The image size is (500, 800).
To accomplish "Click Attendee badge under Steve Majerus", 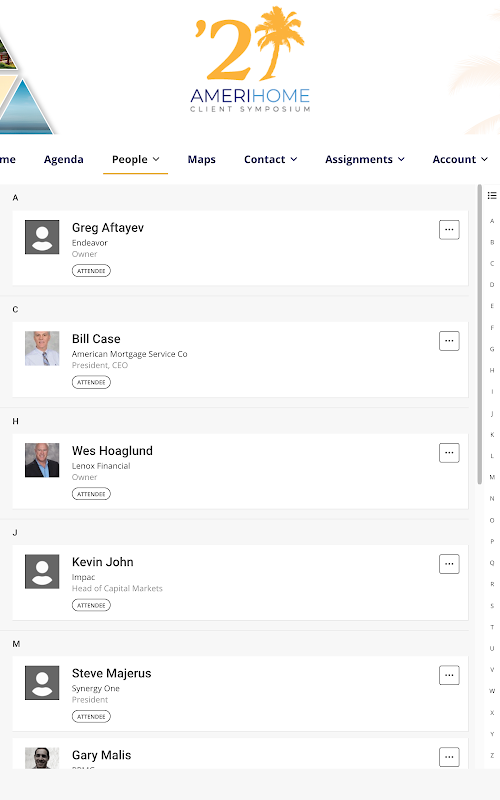I will (91, 716).
